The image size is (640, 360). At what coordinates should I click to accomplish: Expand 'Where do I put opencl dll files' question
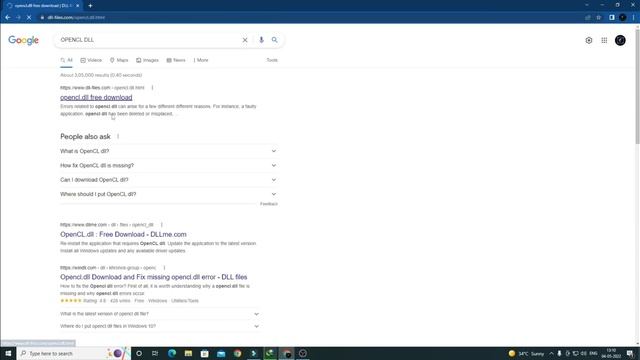[x=159, y=326]
